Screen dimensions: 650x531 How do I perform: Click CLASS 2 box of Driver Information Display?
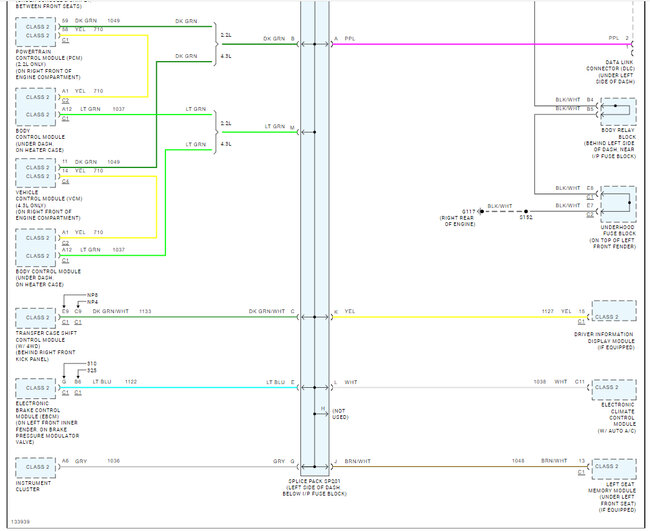614,310
